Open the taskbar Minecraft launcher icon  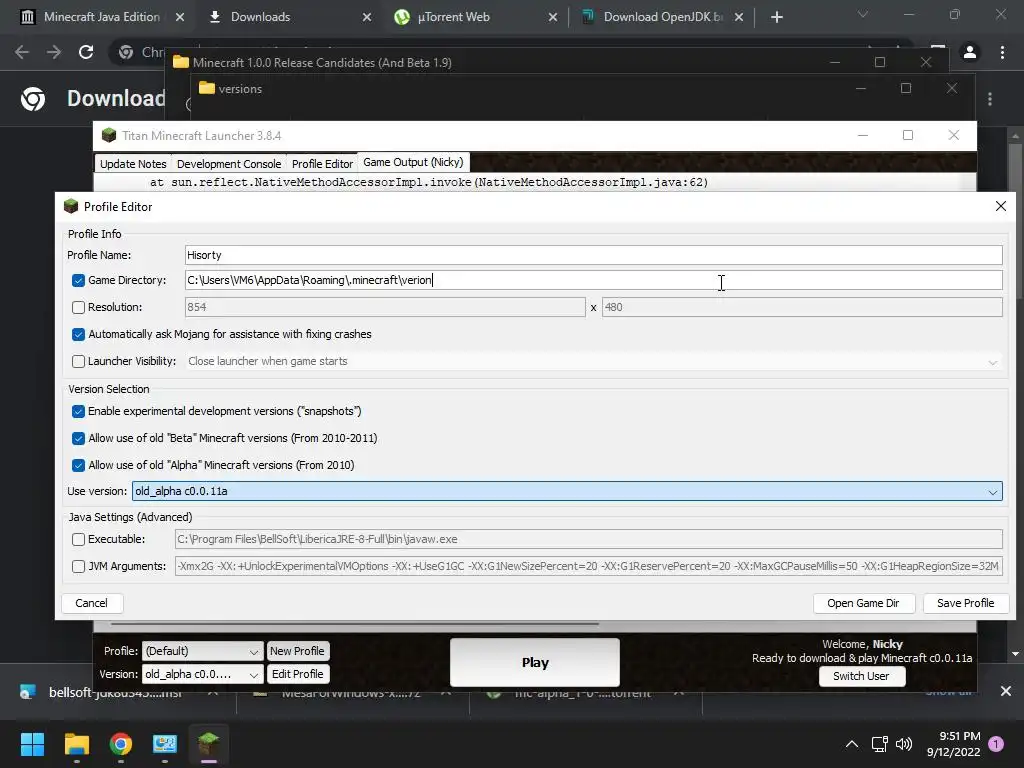(208, 744)
